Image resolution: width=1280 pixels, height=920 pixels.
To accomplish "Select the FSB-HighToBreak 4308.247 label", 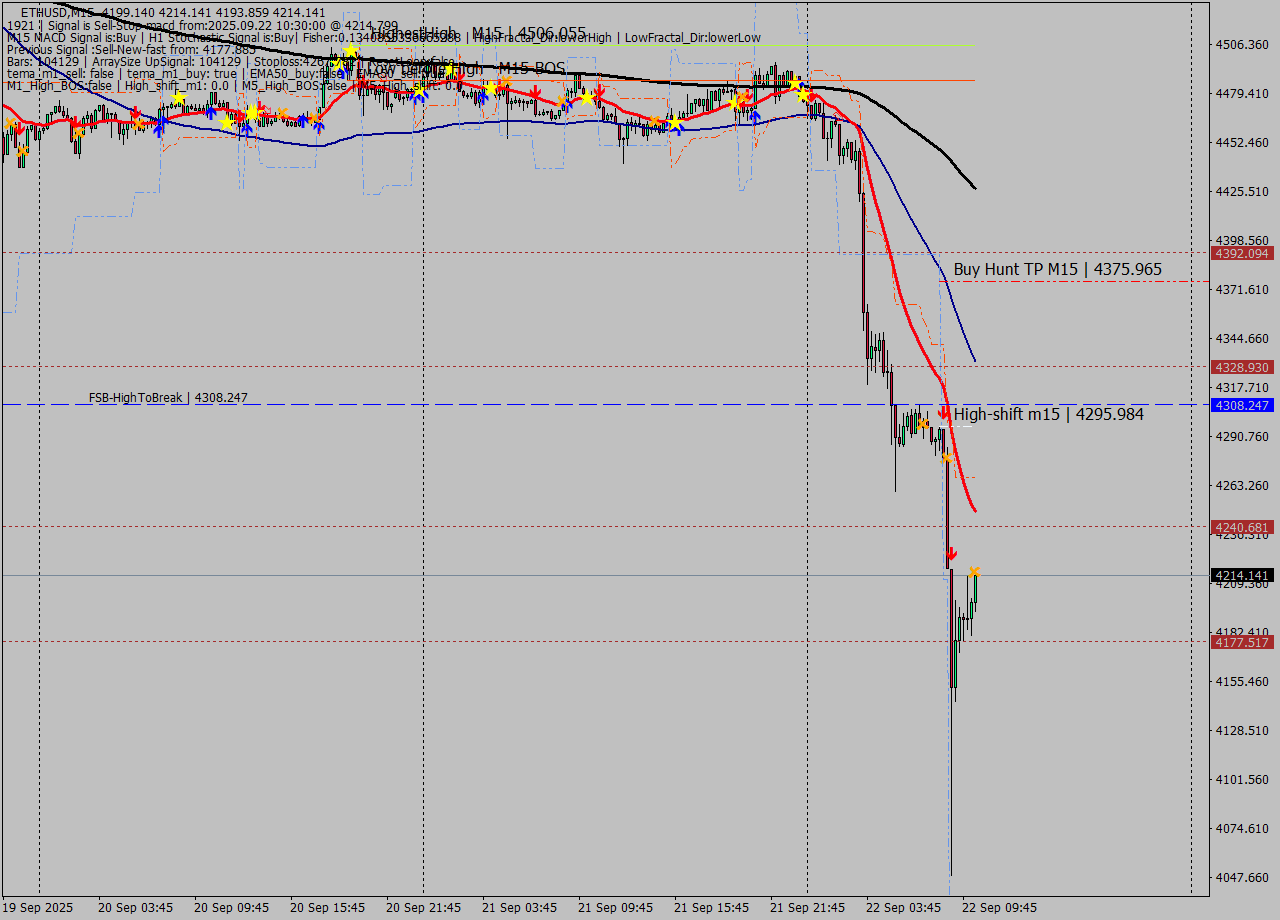I will point(168,397).
